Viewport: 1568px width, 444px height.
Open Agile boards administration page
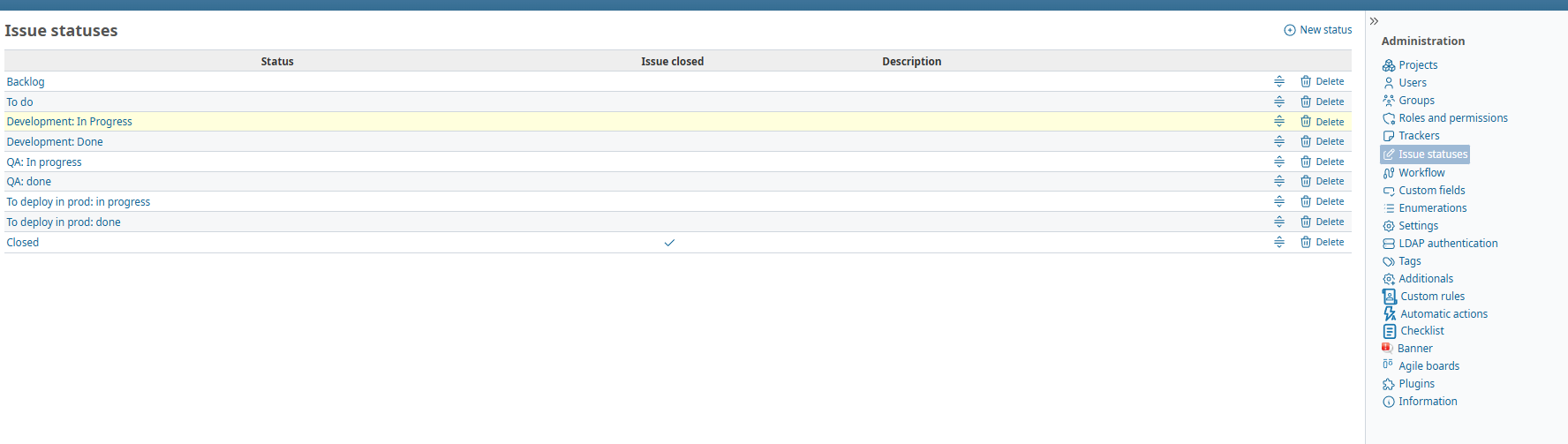(1429, 366)
